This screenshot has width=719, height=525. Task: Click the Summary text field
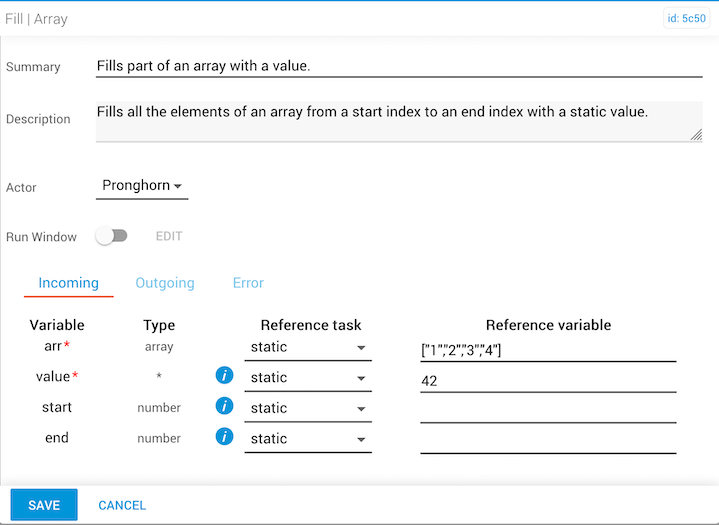click(x=398, y=66)
